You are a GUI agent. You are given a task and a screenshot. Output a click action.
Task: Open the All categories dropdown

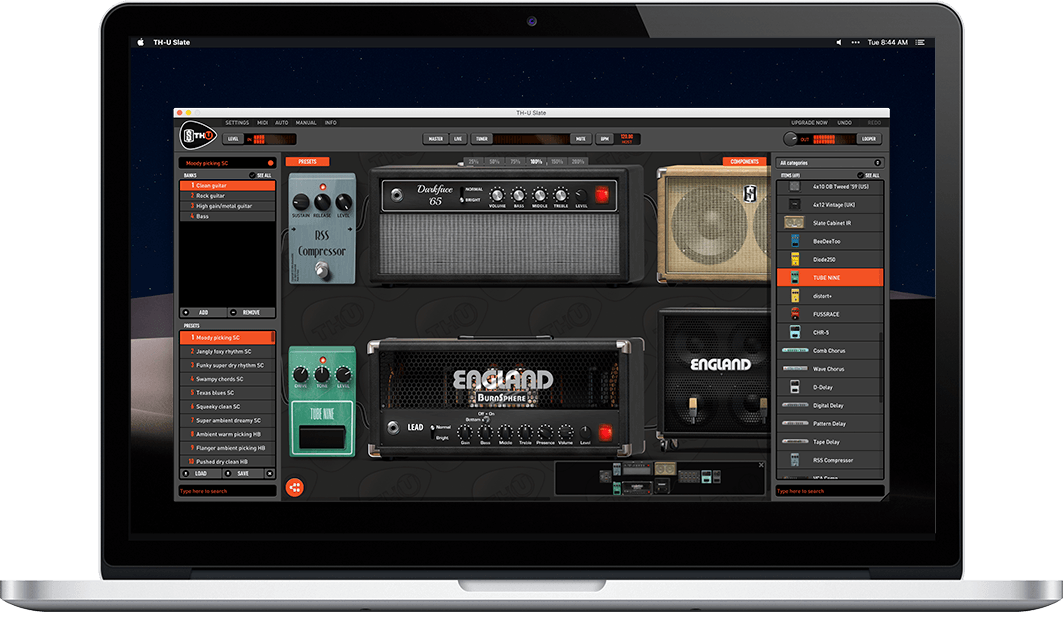[x=830, y=163]
